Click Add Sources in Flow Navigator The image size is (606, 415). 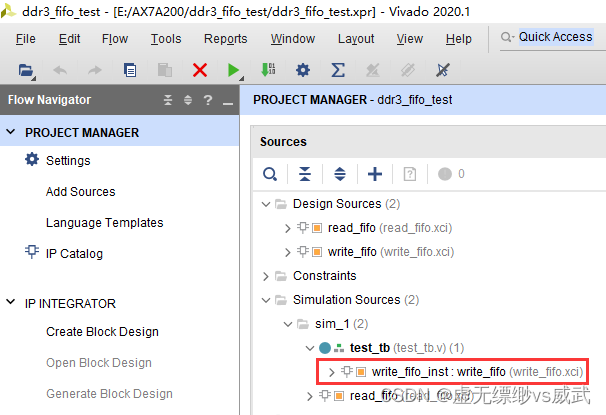(x=80, y=192)
